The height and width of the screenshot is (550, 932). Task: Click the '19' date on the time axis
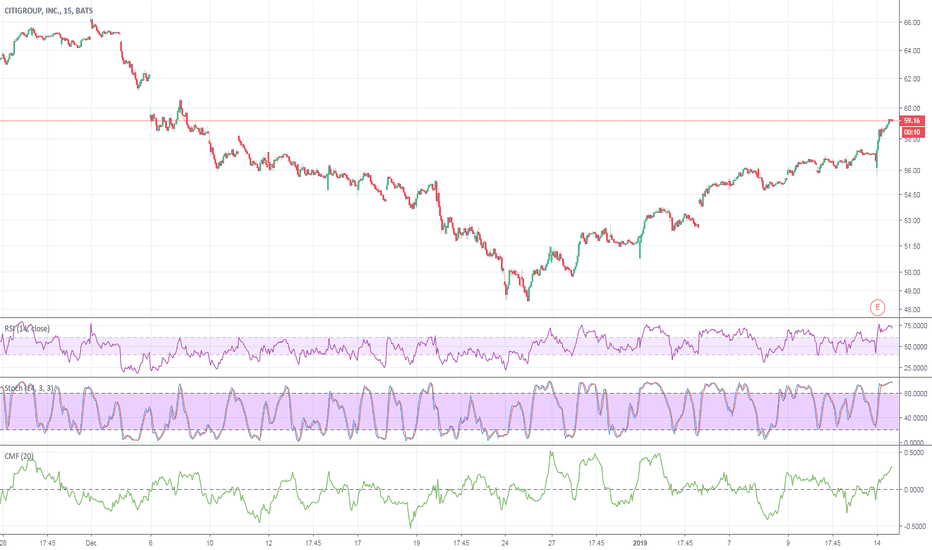pyautogui.click(x=417, y=543)
